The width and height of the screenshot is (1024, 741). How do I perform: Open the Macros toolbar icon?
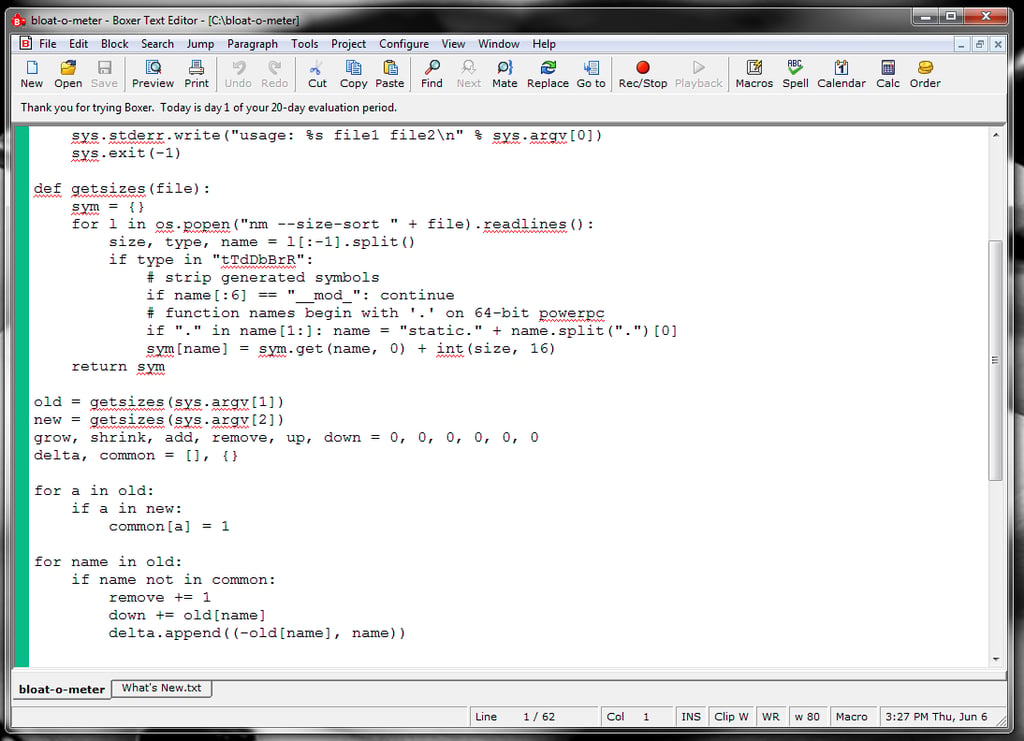(754, 74)
